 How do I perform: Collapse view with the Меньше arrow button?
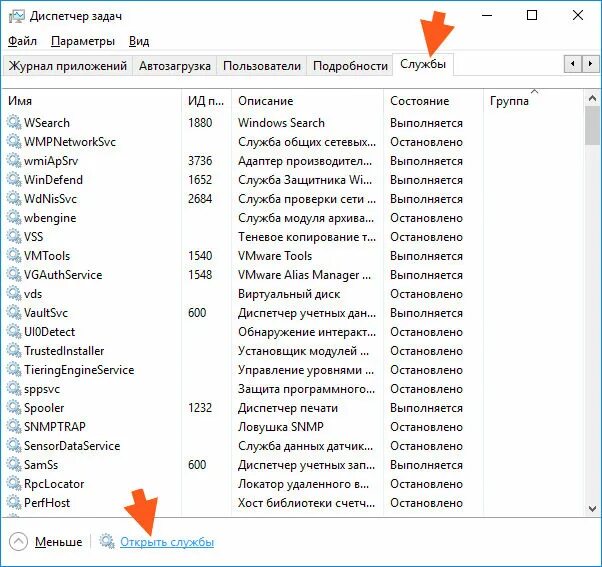coord(18,542)
